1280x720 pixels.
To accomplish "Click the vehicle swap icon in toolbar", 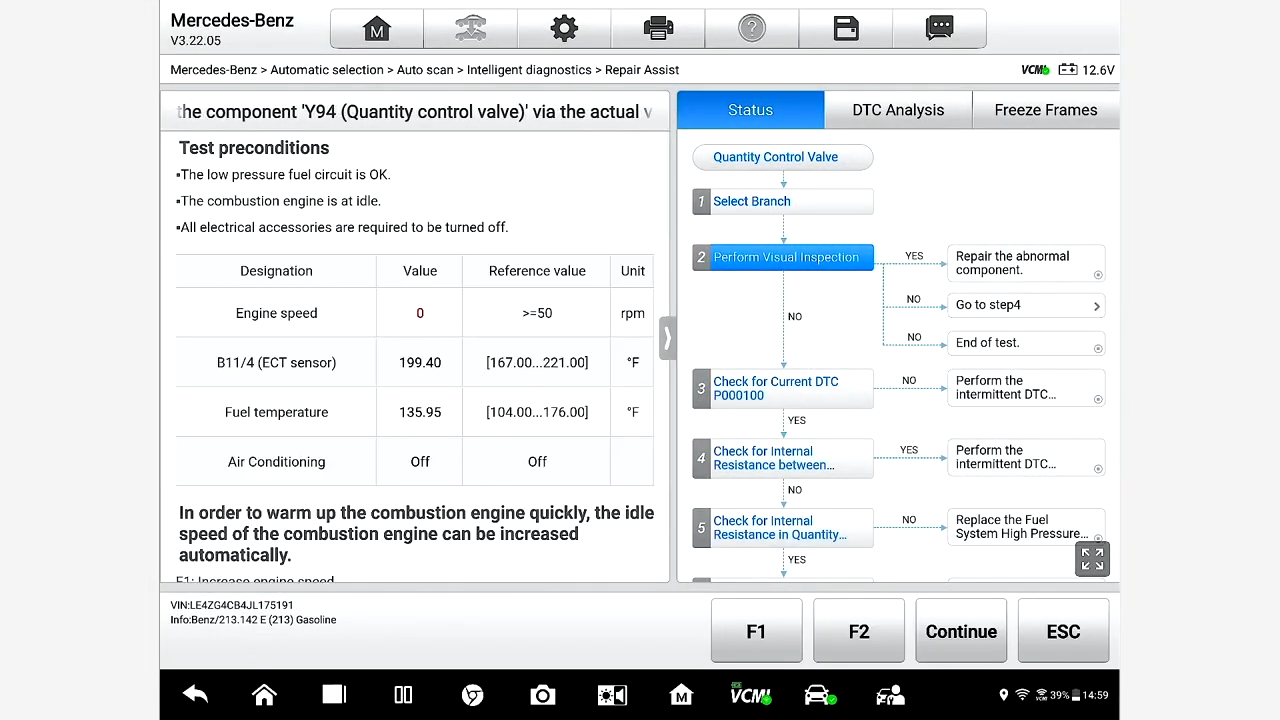I will point(470,29).
